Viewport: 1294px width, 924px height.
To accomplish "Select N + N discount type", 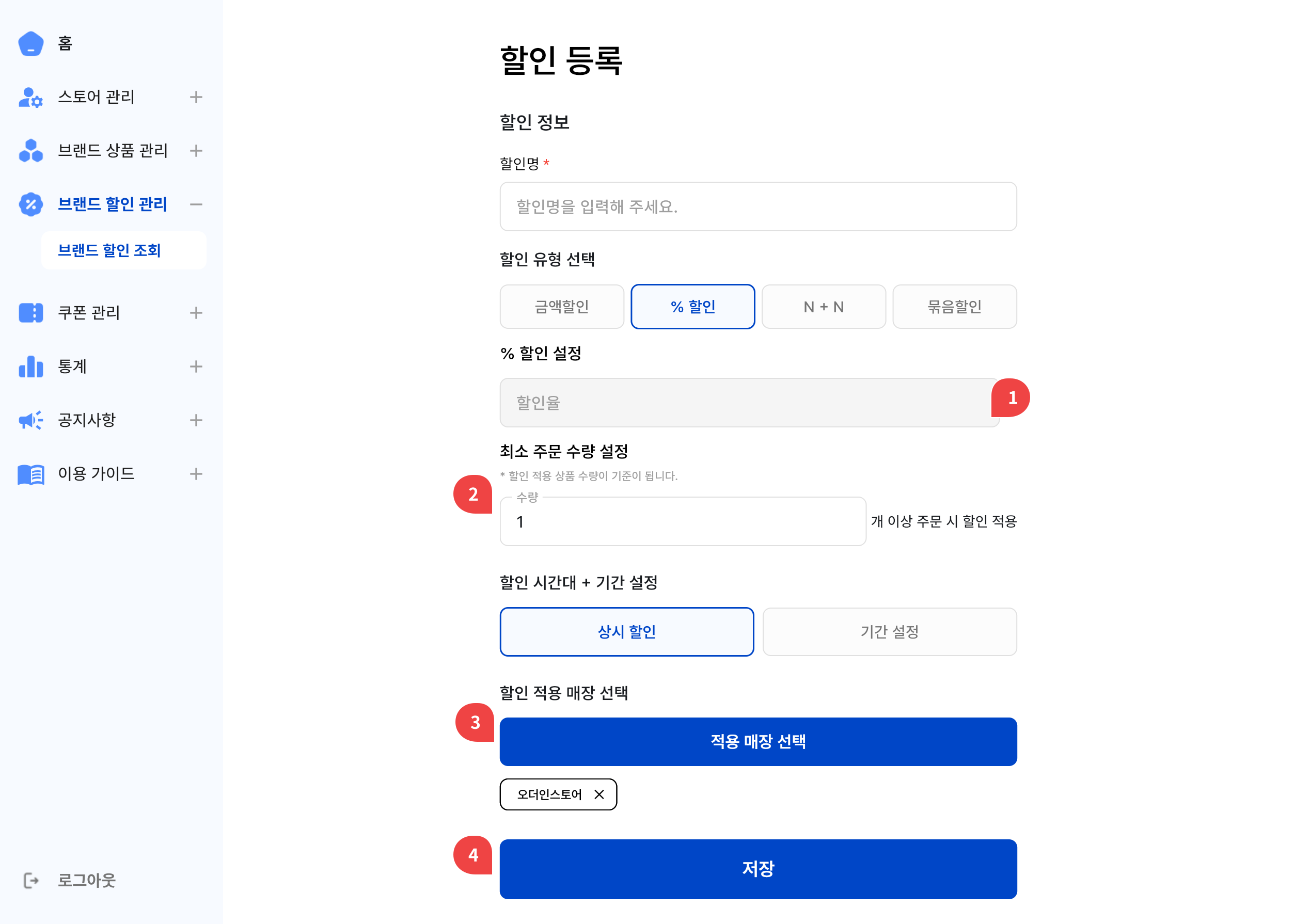I will [x=824, y=307].
